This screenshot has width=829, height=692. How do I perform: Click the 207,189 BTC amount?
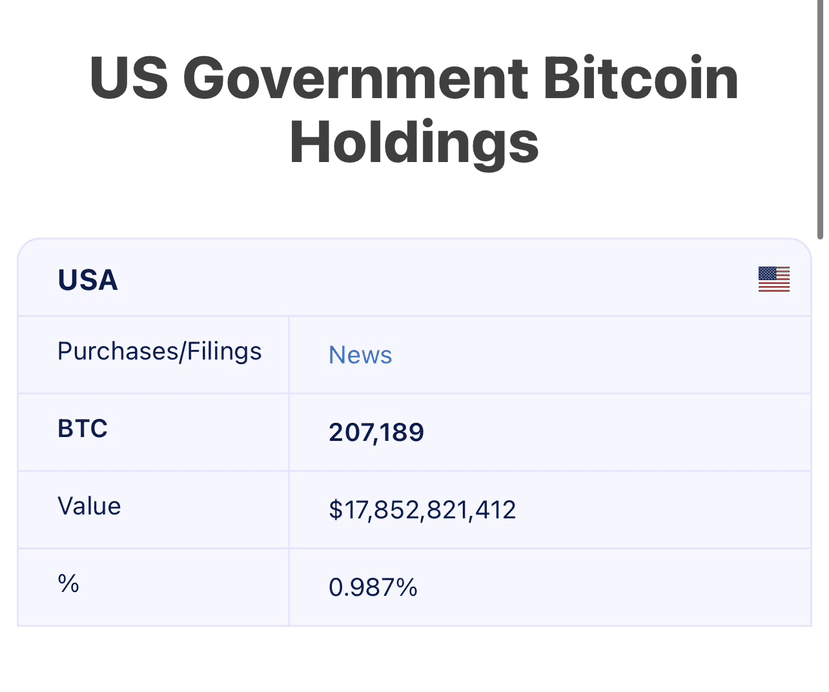click(376, 432)
